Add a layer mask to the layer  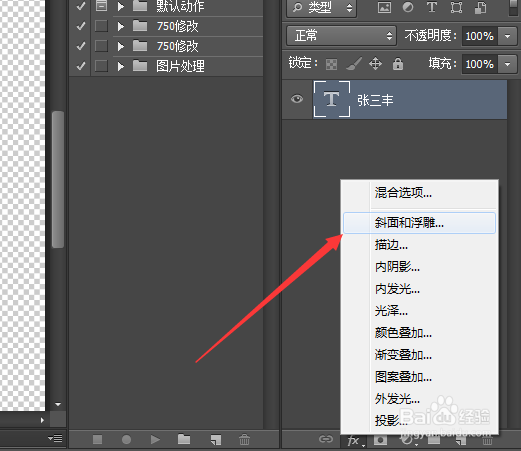[x=380, y=440]
